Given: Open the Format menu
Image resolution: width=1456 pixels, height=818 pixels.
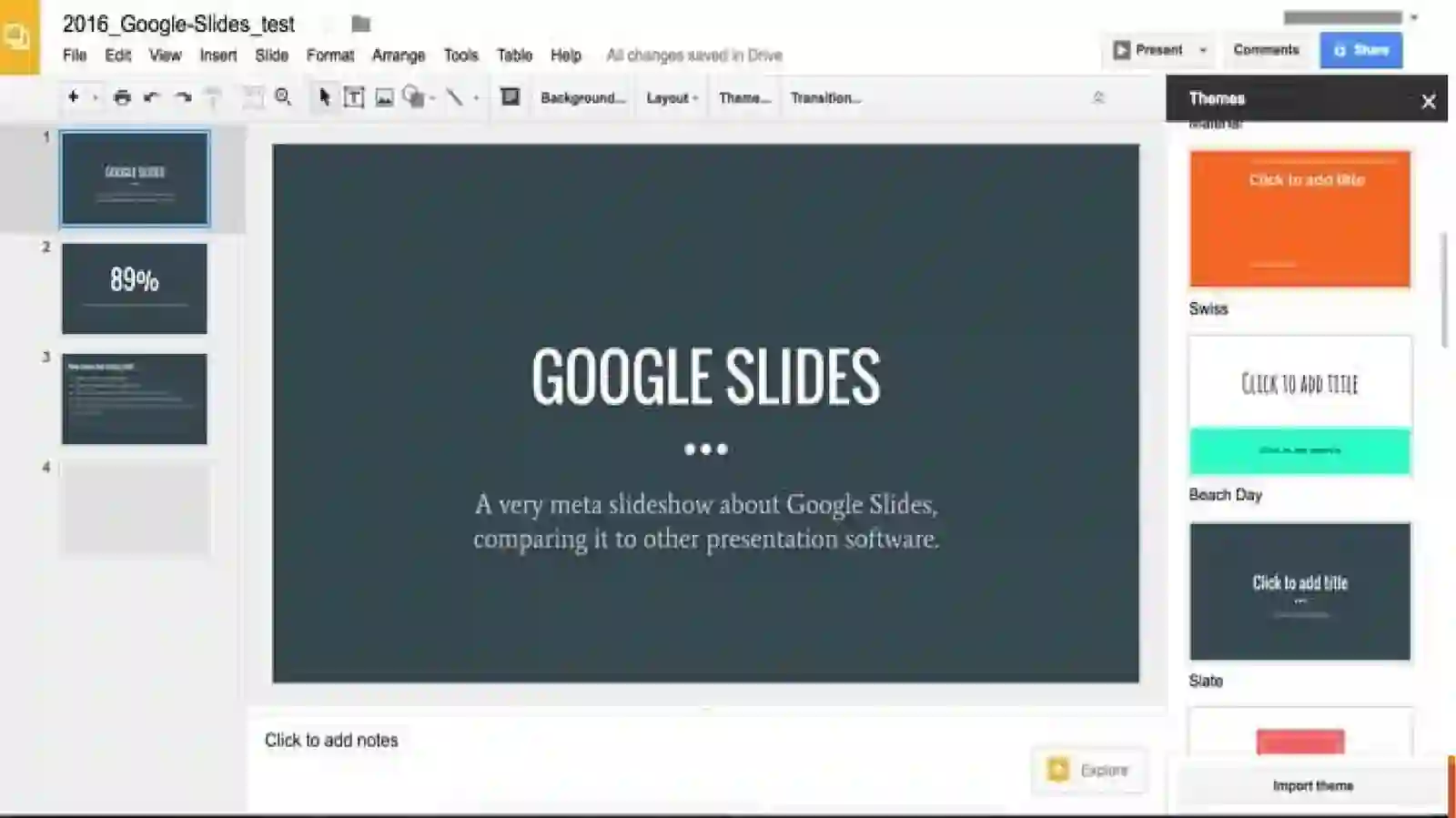Looking at the screenshot, I should tap(330, 56).
